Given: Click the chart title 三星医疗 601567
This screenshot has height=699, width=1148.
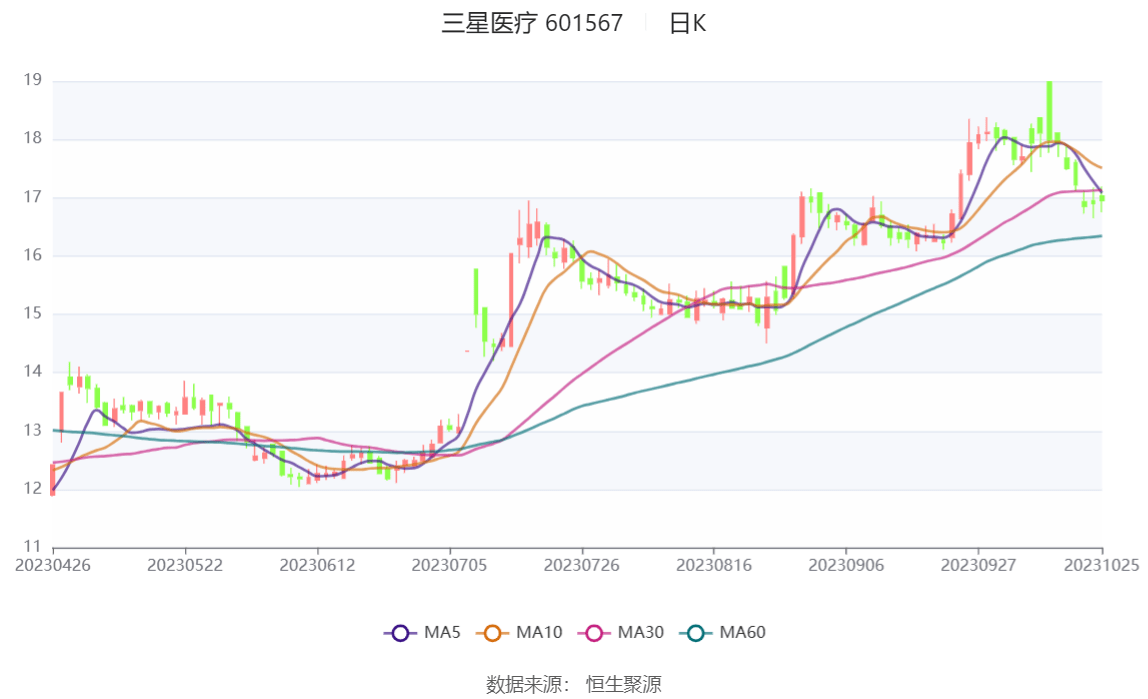Looking at the screenshot, I should 532,23.
